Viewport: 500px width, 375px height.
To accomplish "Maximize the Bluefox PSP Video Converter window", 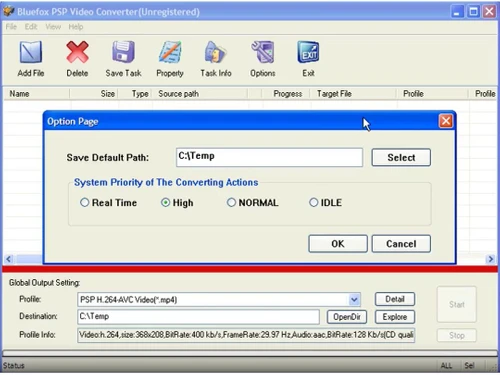I will (x=473, y=12).
